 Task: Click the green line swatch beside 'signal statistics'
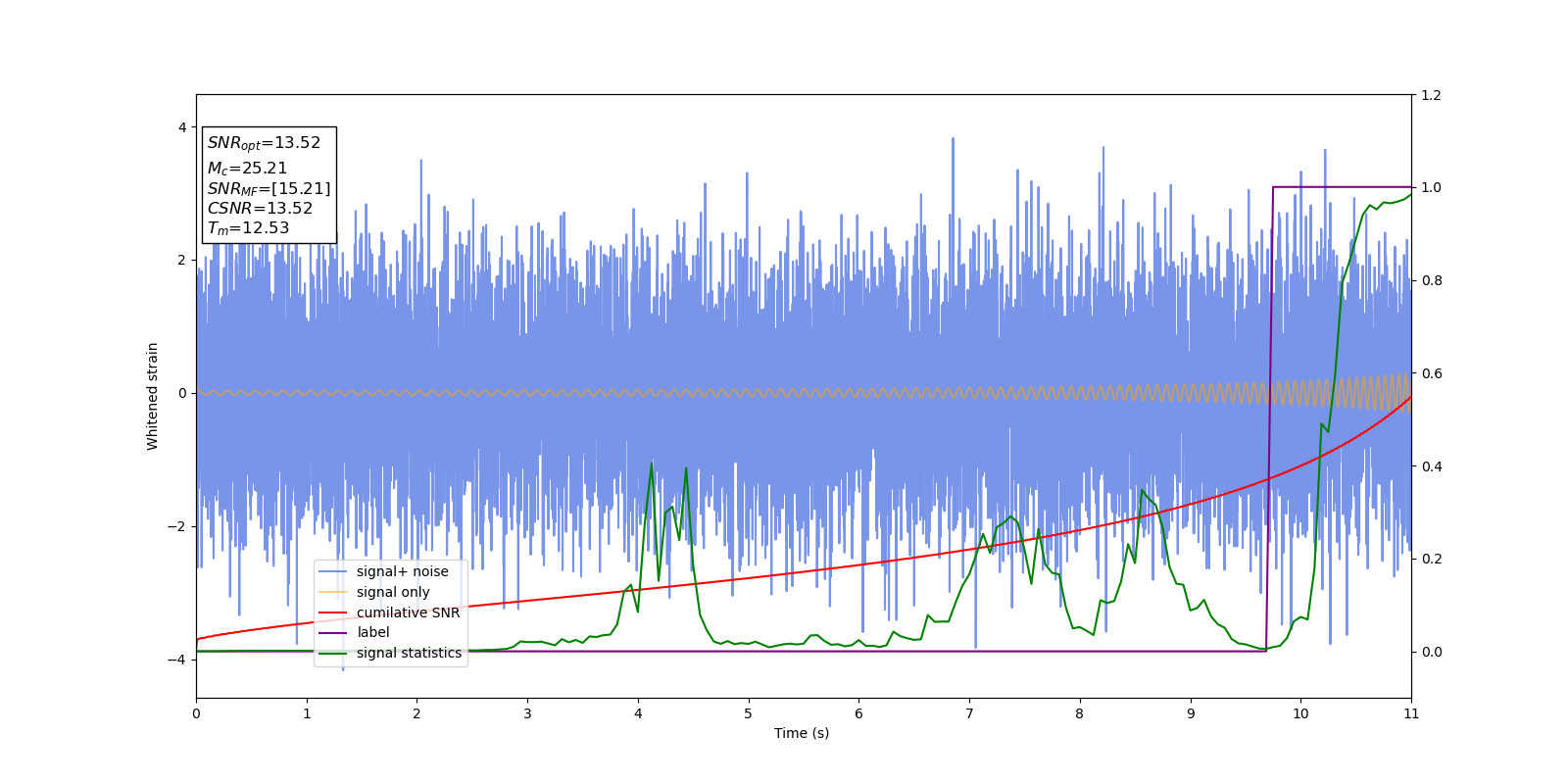pyautogui.click(x=333, y=653)
